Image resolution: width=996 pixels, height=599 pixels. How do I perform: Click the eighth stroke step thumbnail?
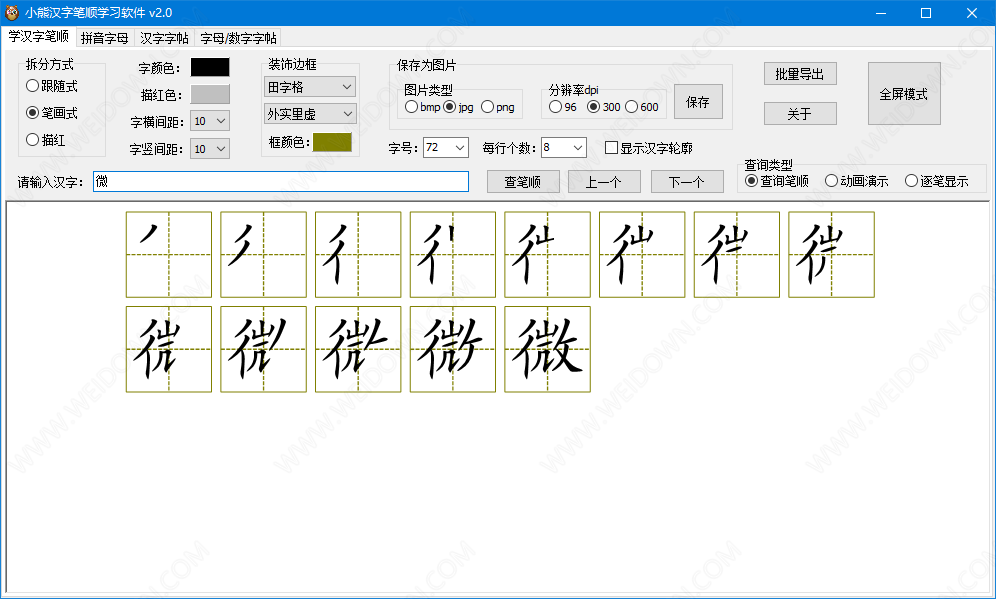[831, 255]
